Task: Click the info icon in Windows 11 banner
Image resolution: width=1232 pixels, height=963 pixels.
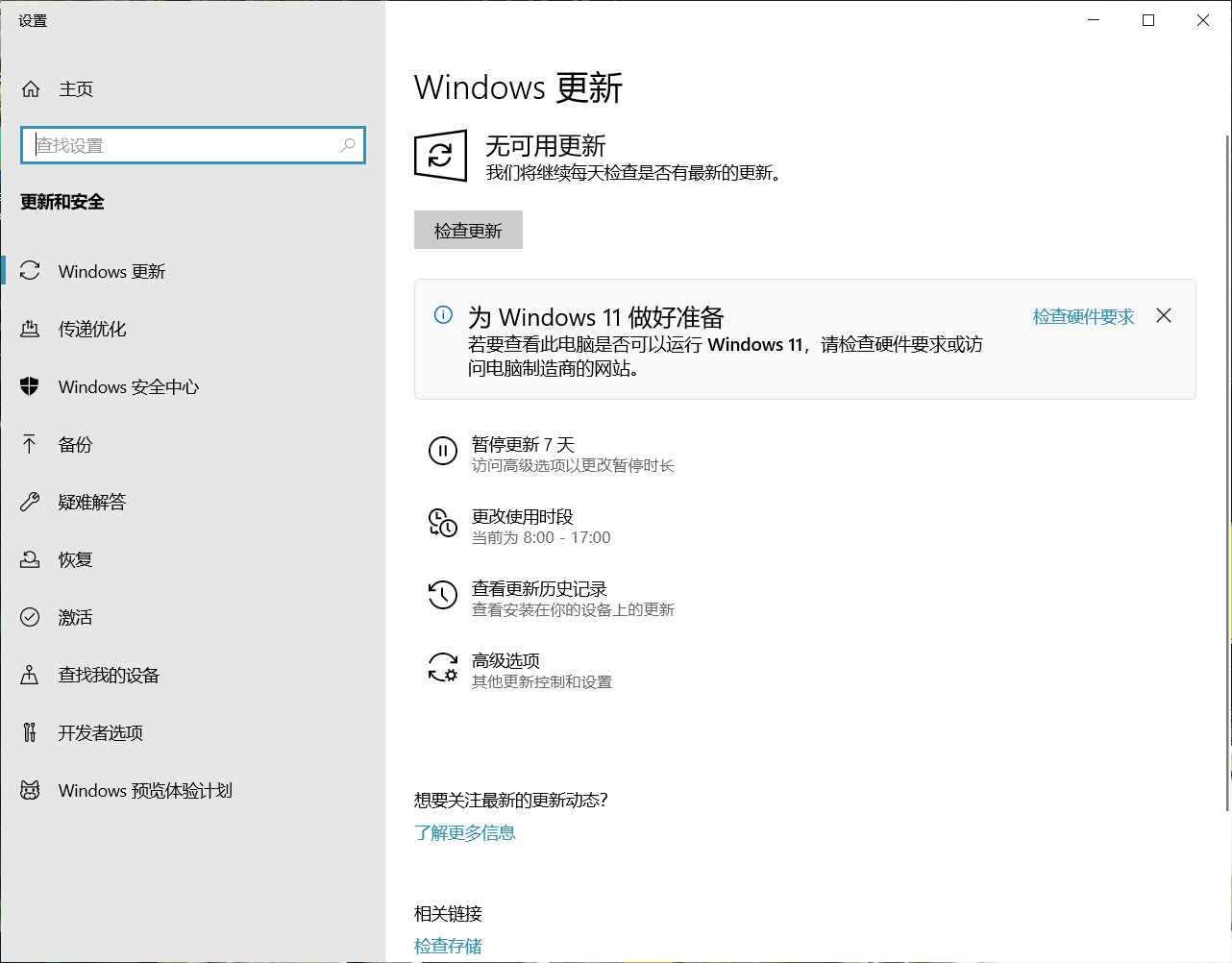Action: 443,315
